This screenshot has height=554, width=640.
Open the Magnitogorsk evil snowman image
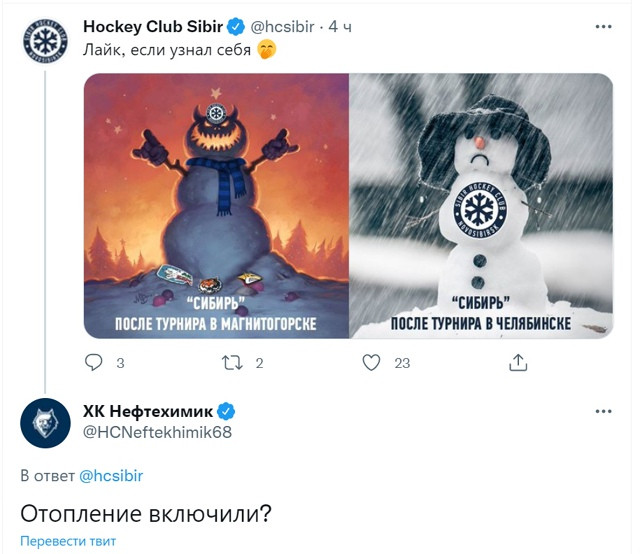click(x=216, y=206)
